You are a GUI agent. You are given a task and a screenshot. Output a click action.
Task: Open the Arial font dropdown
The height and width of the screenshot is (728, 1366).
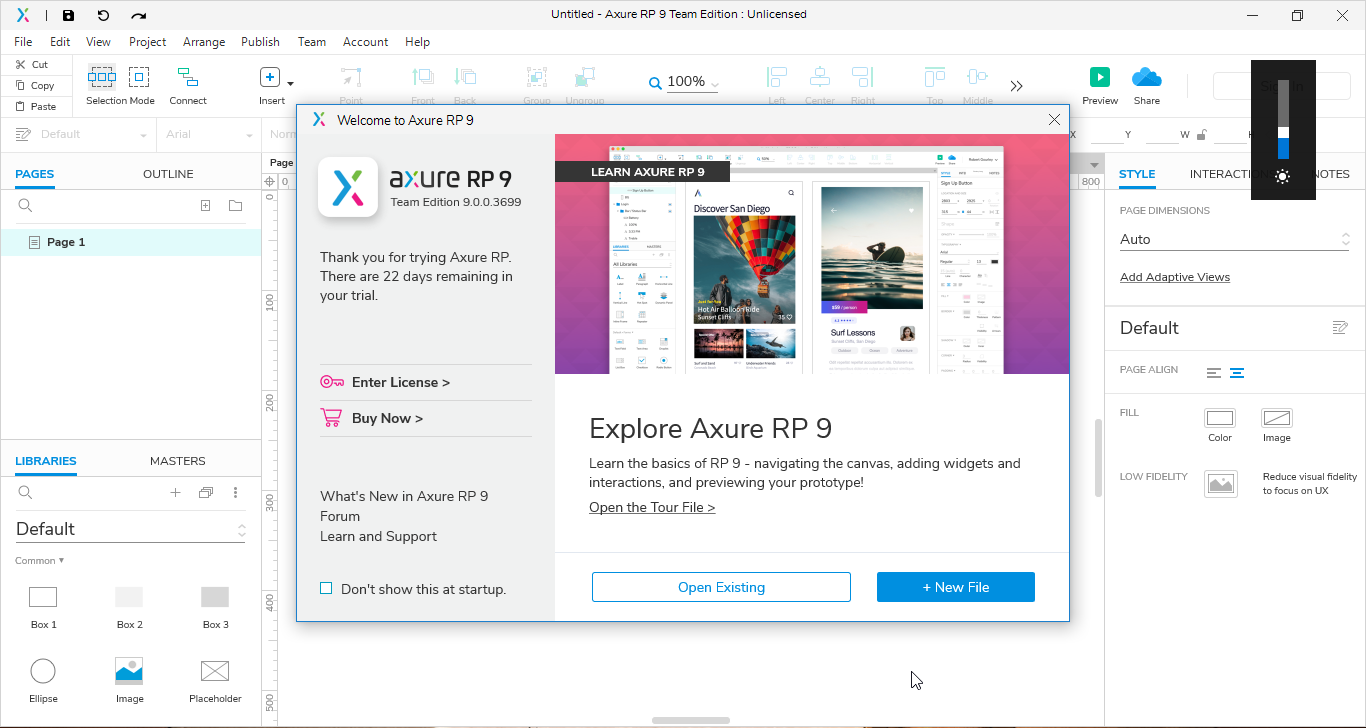pos(208,135)
